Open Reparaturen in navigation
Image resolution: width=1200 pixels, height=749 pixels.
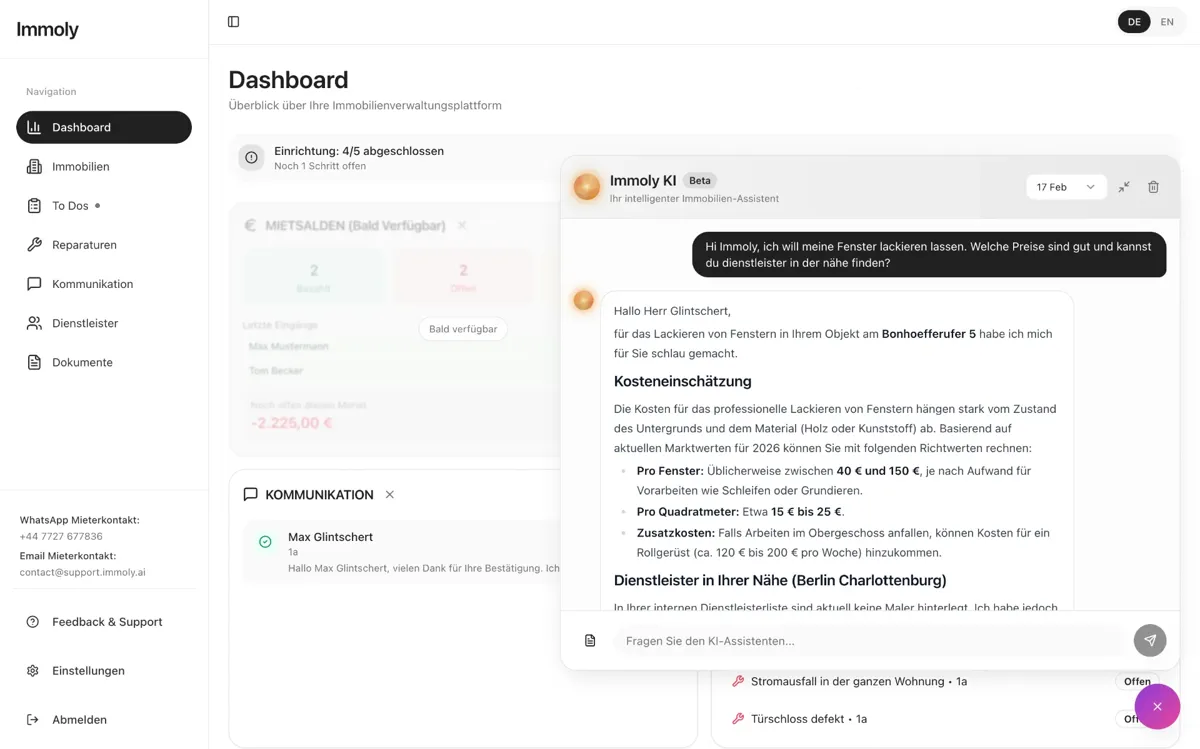tap(104, 244)
